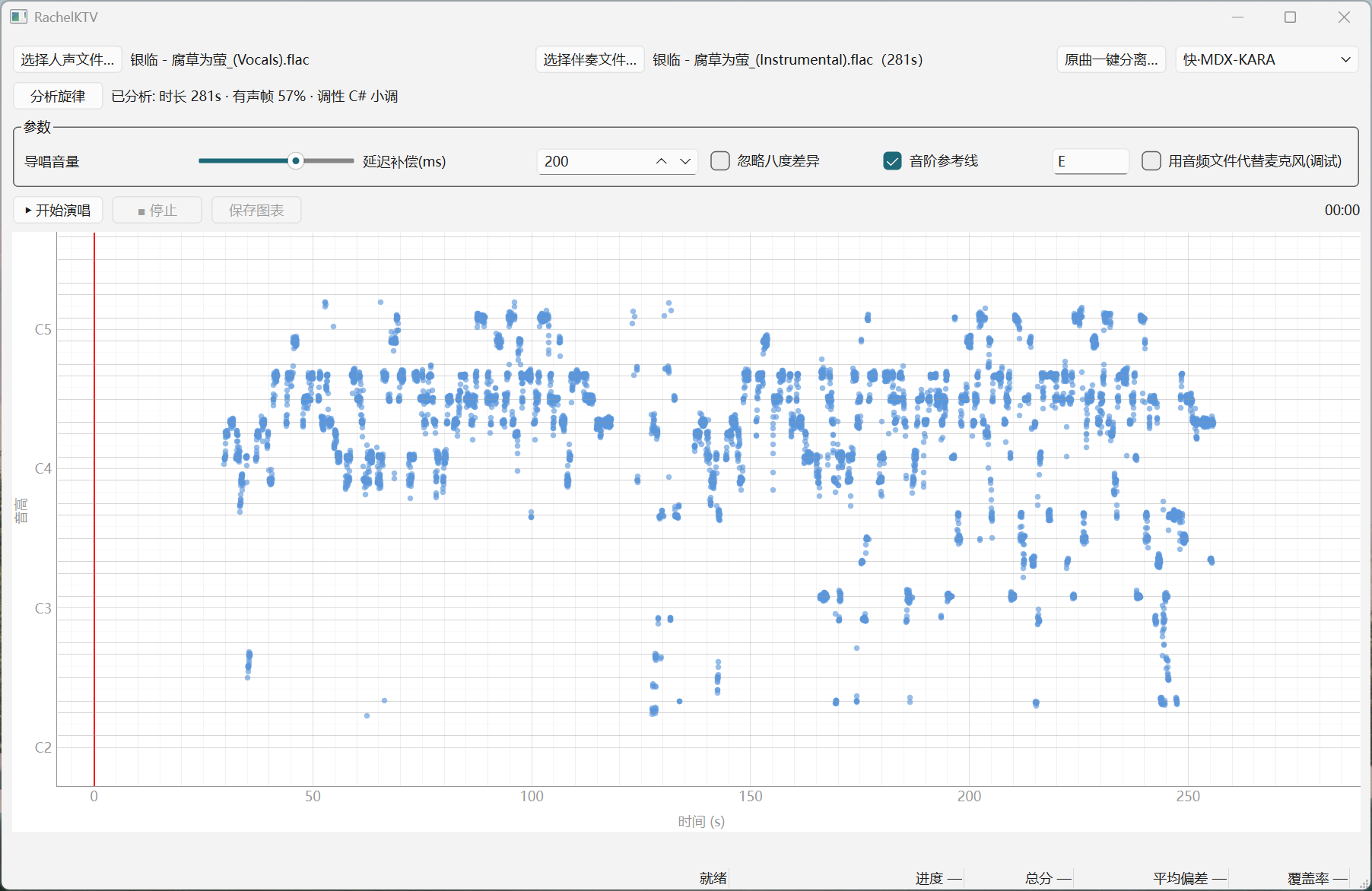Click the 停止 stop button
This screenshot has height=891, width=1372.
157,210
